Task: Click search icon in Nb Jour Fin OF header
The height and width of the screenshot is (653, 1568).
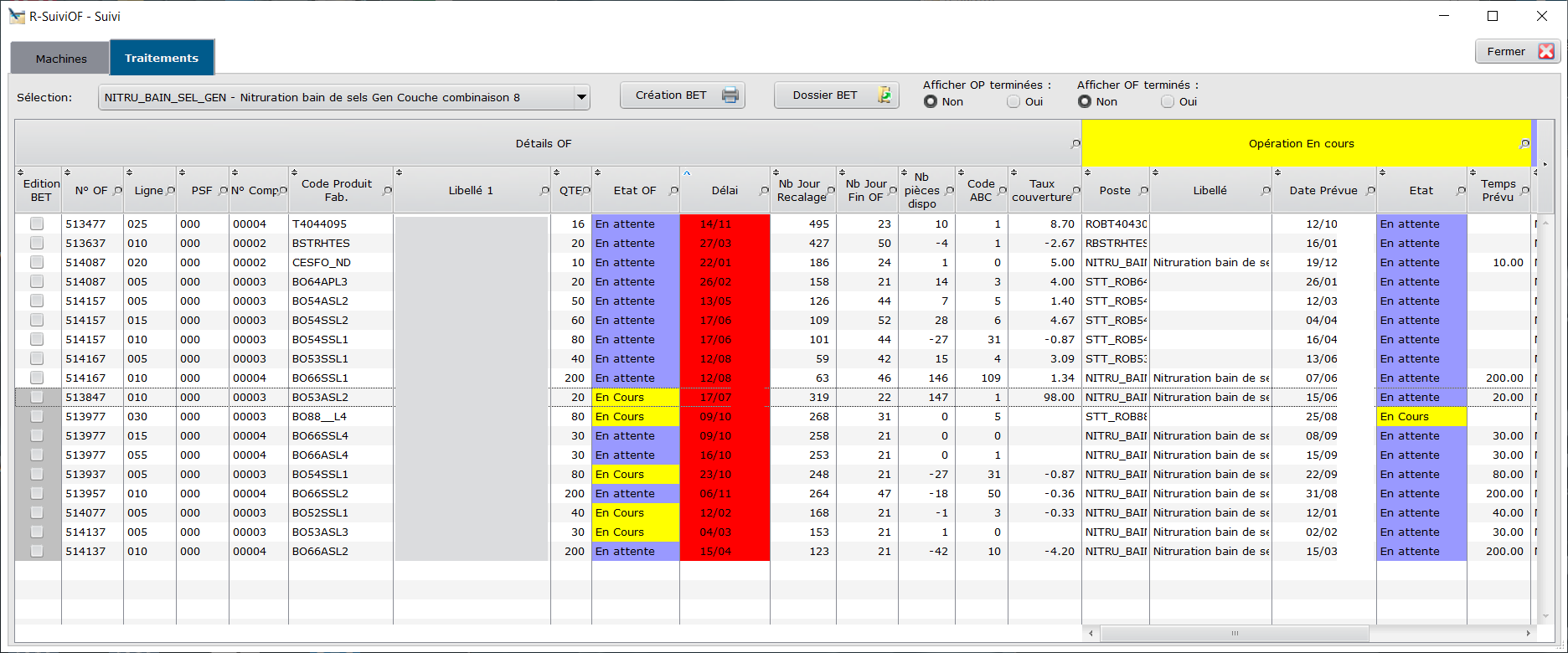Action: (x=893, y=192)
